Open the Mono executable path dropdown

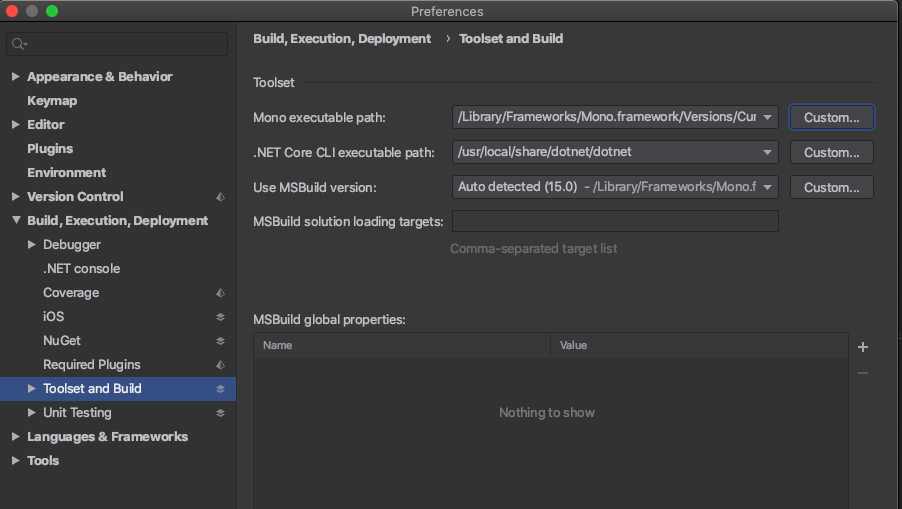767,118
